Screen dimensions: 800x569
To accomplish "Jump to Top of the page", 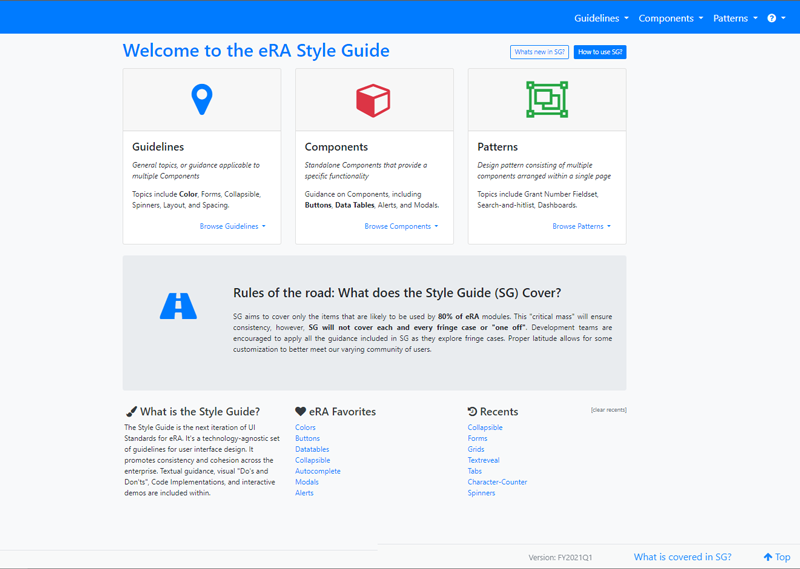I will pos(776,557).
